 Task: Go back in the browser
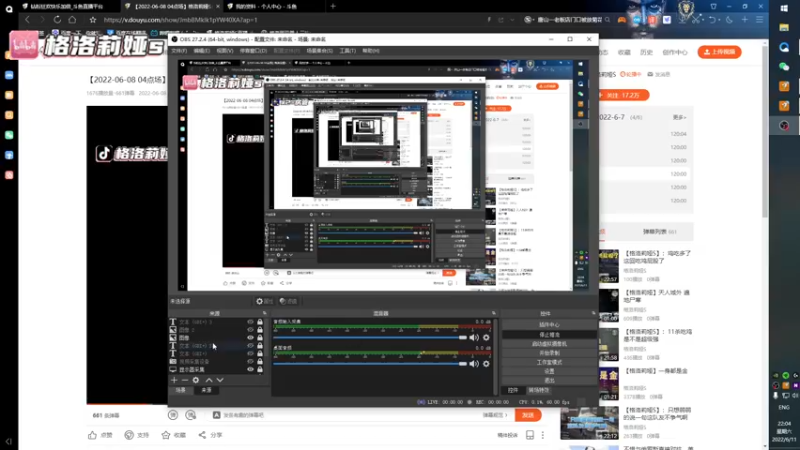[28, 19]
